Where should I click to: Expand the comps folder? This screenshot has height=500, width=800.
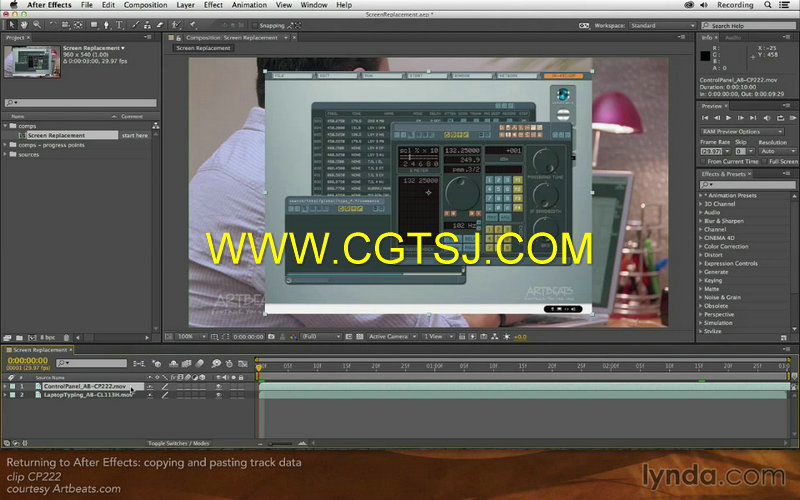6,126
